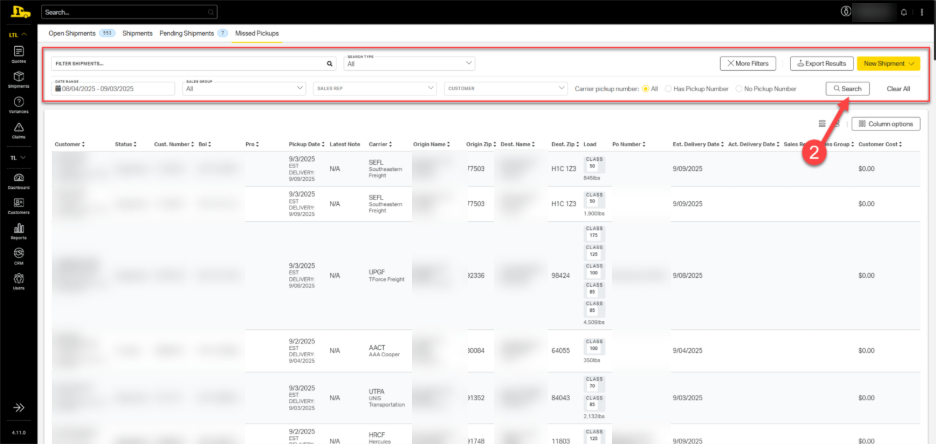This screenshot has width=936, height=444.
Task: Sort by Pickup Date column
Action: [306, 144]
